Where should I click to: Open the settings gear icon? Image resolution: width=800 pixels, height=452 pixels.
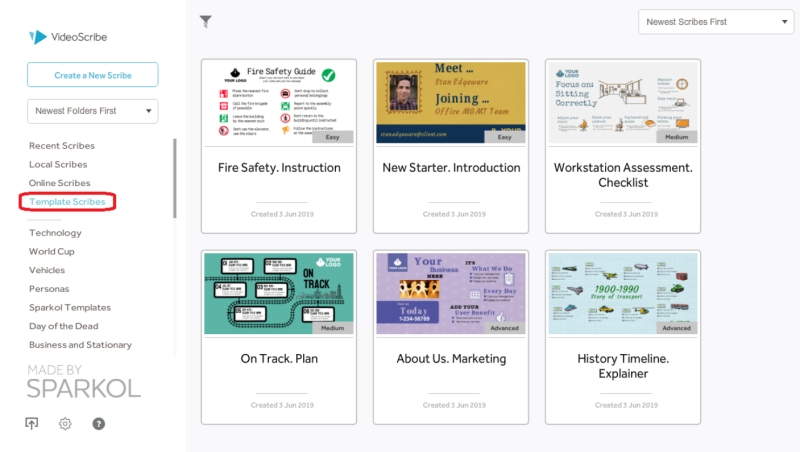pyautogui.click(x=65, y=423)
